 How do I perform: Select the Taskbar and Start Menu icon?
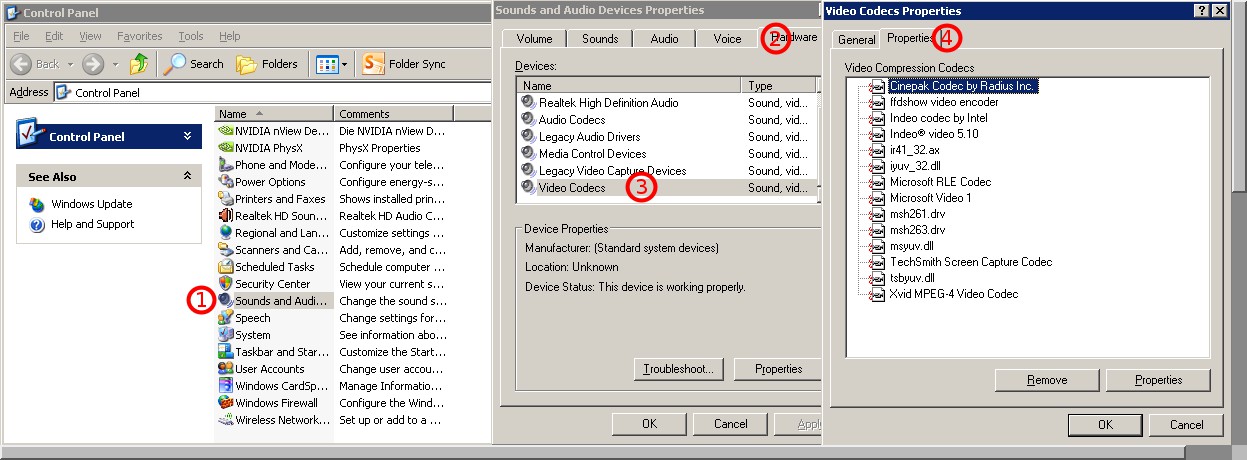[x=226, y=352]
